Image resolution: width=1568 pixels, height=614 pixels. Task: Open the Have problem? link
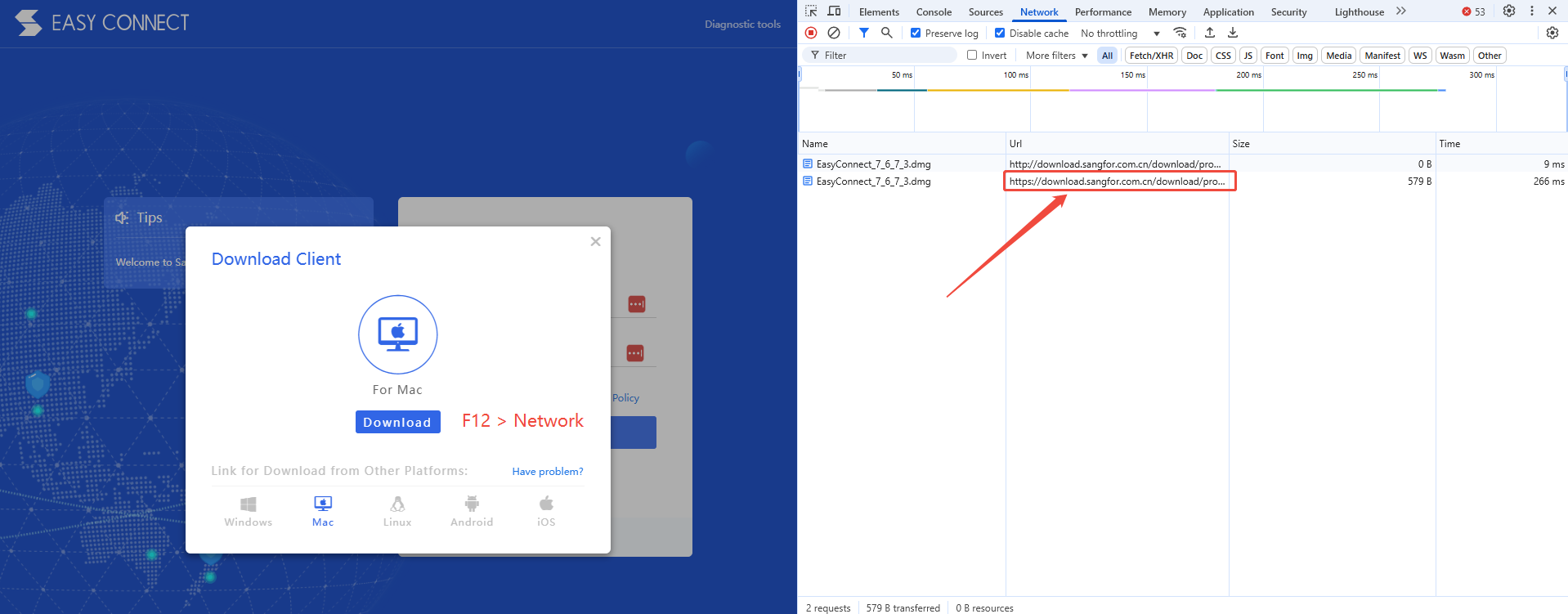[548, 471]
